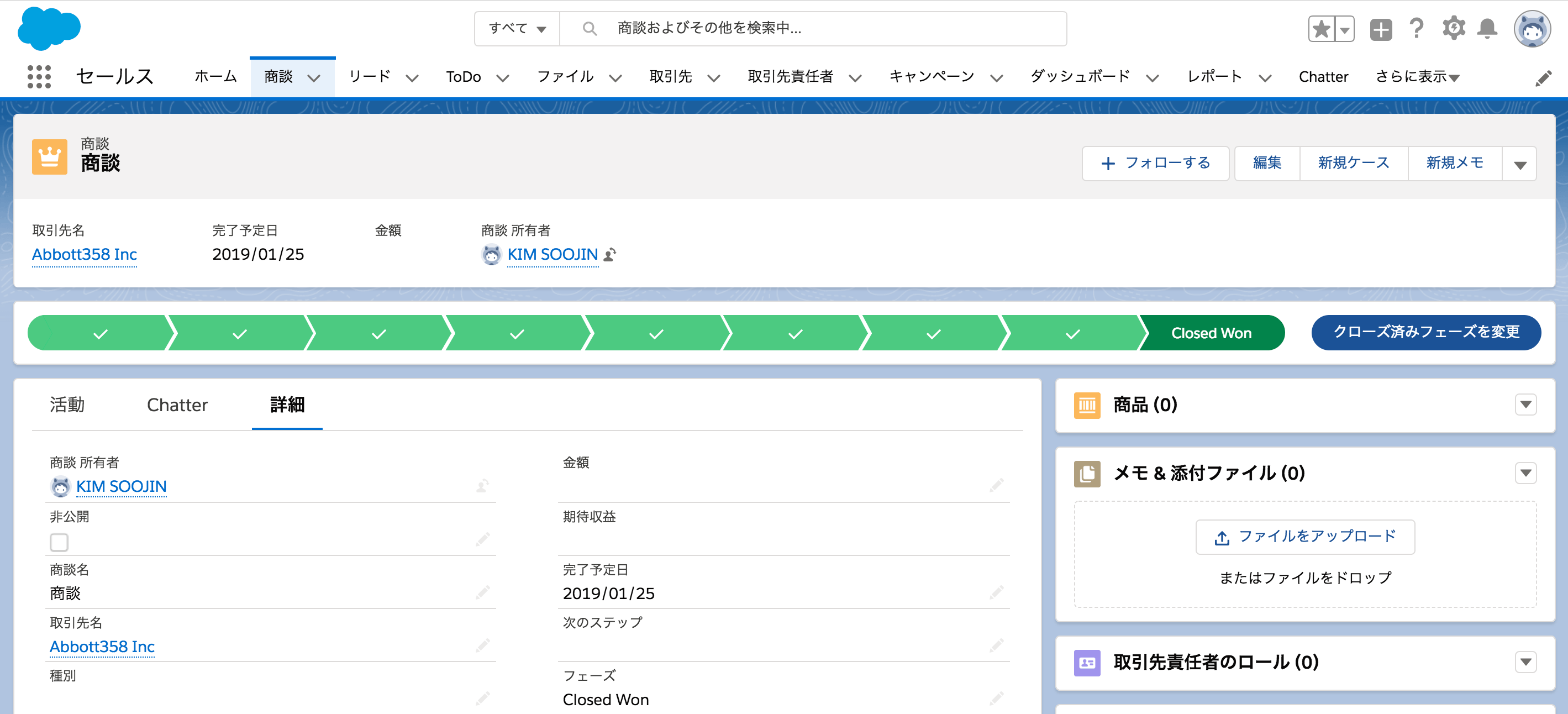Viewport: 1568px width, 714px height.
Task: Toggle the 非公開 checkbox
Action: tap(59, 542)
